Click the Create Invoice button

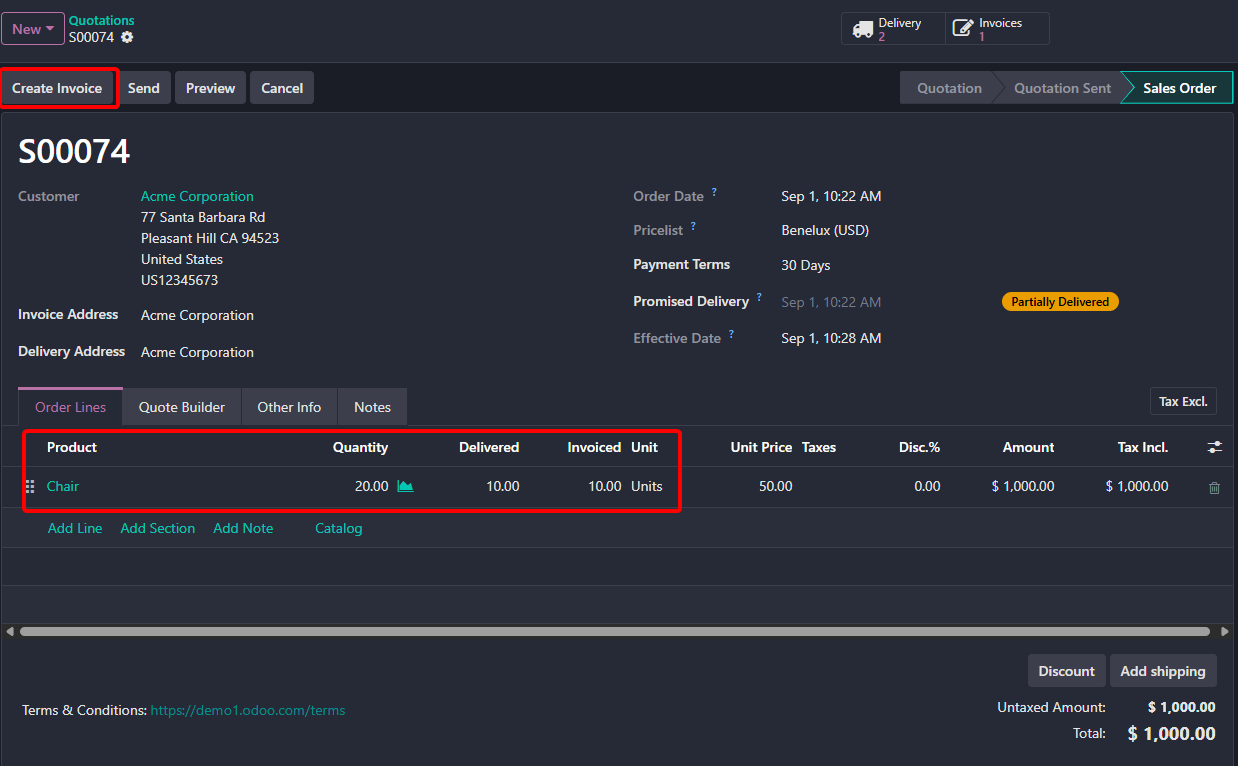click(x=57, y=88)
